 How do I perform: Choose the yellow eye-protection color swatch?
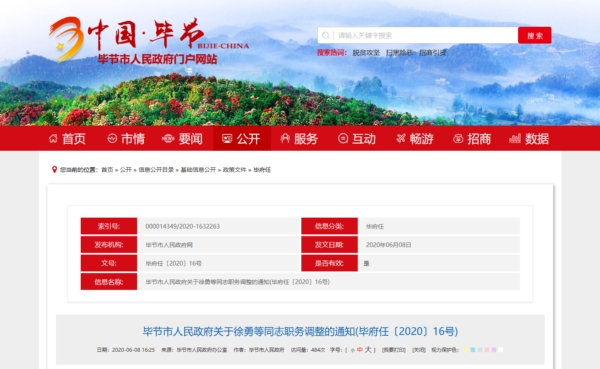coord(466,350)
